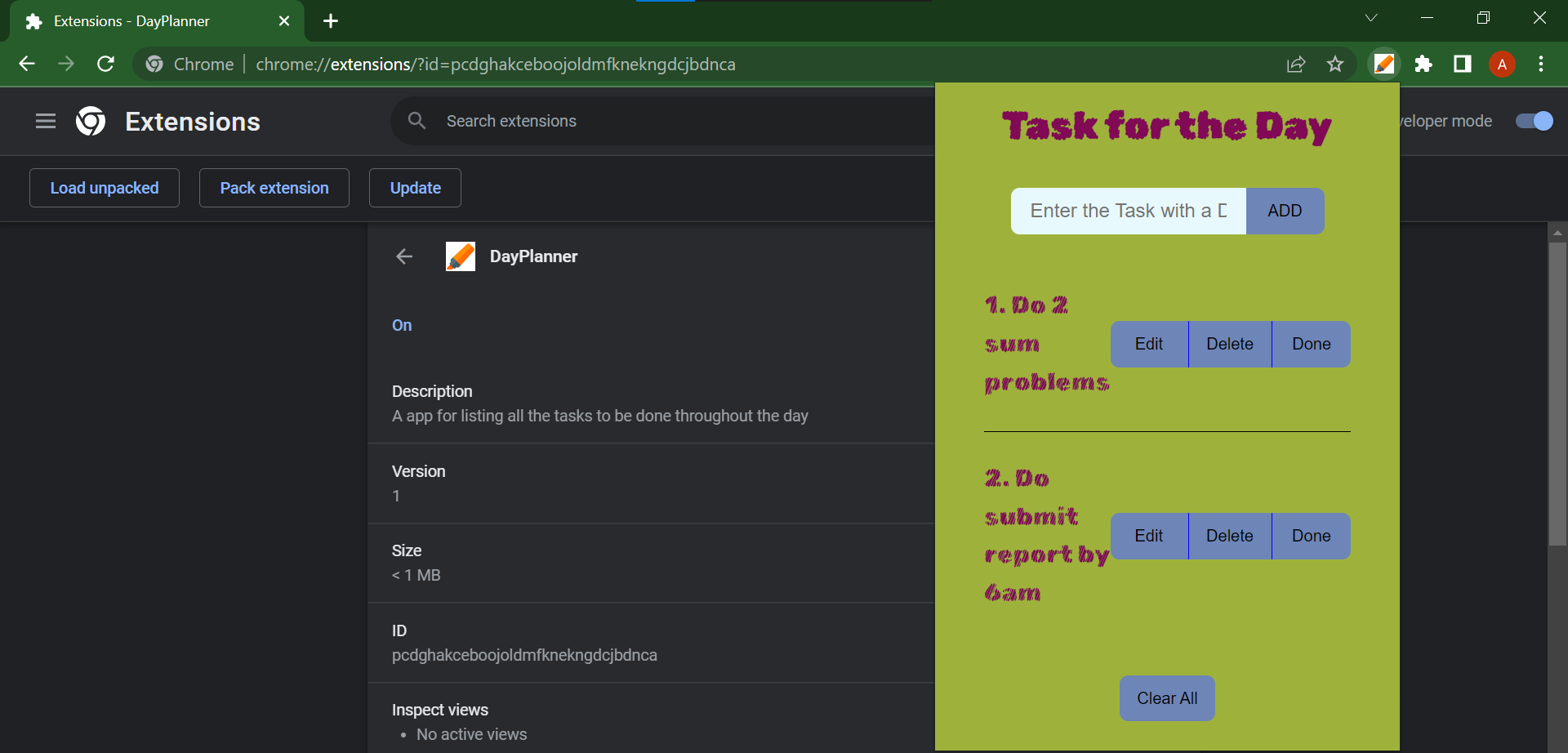Open the Chrome profile avatar

click(1502, 65)
